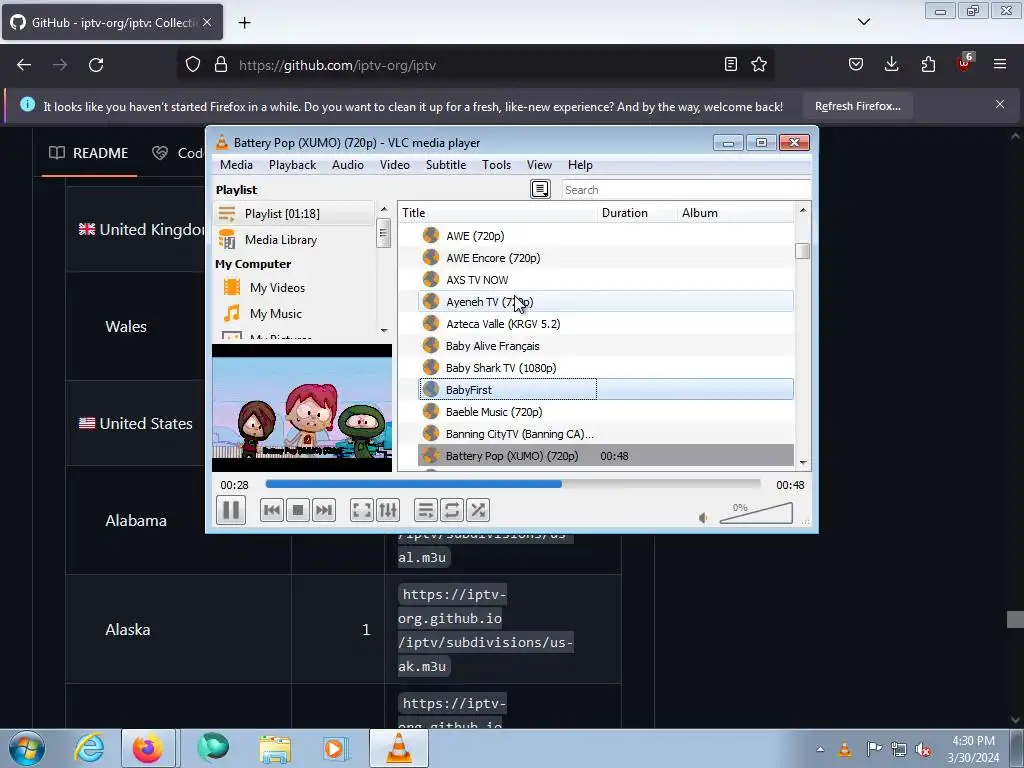The image size is (1024, 768).
Task: Select AWE Encore (720p) channel
Action: 605,258
